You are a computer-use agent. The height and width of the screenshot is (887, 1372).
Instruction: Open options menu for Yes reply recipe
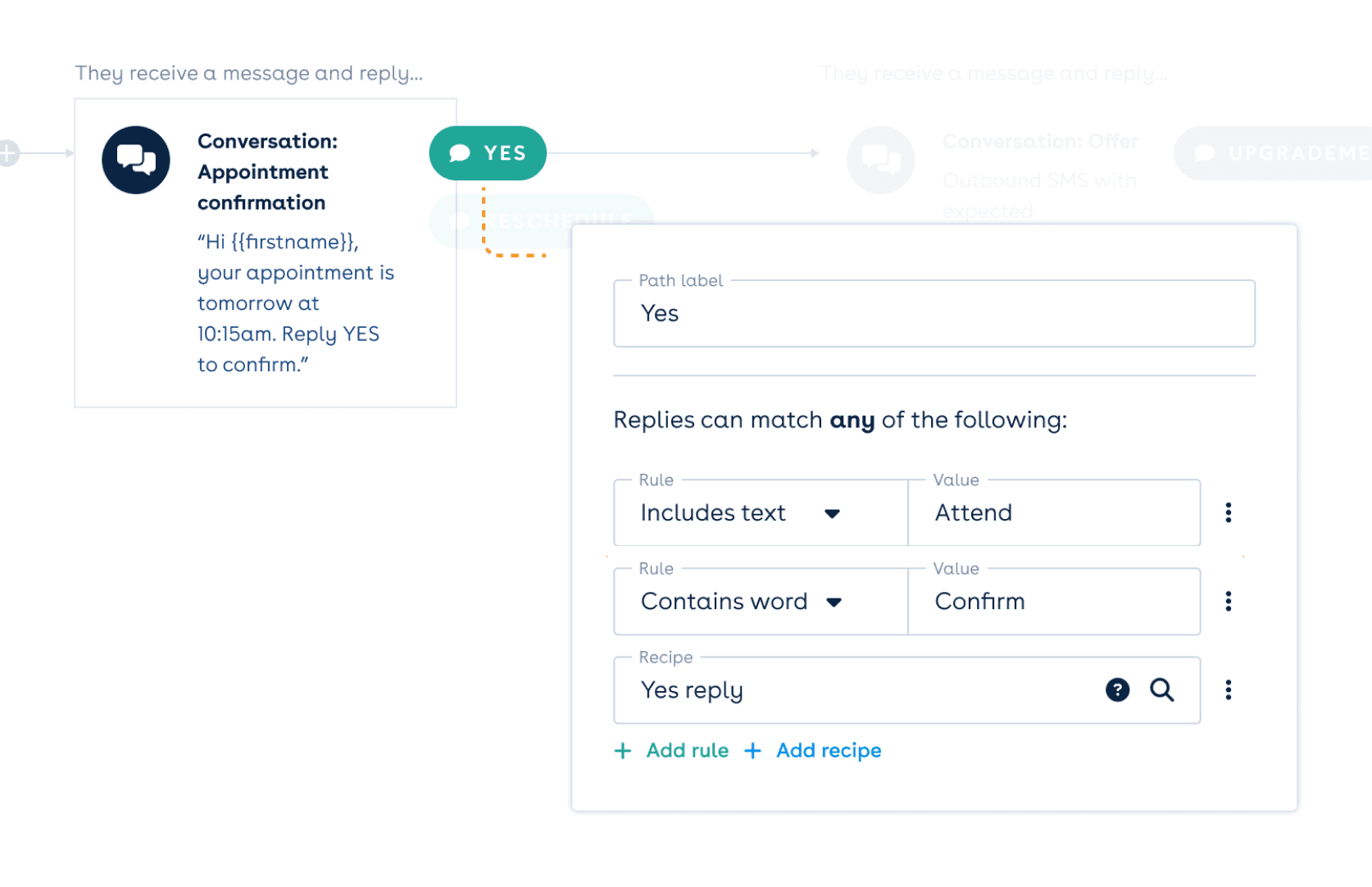[x=1228, y=690]
